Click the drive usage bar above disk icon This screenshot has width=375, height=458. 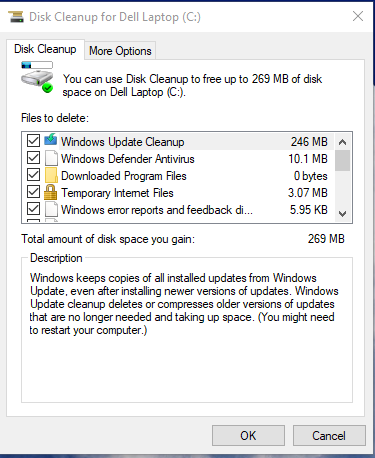37,65
